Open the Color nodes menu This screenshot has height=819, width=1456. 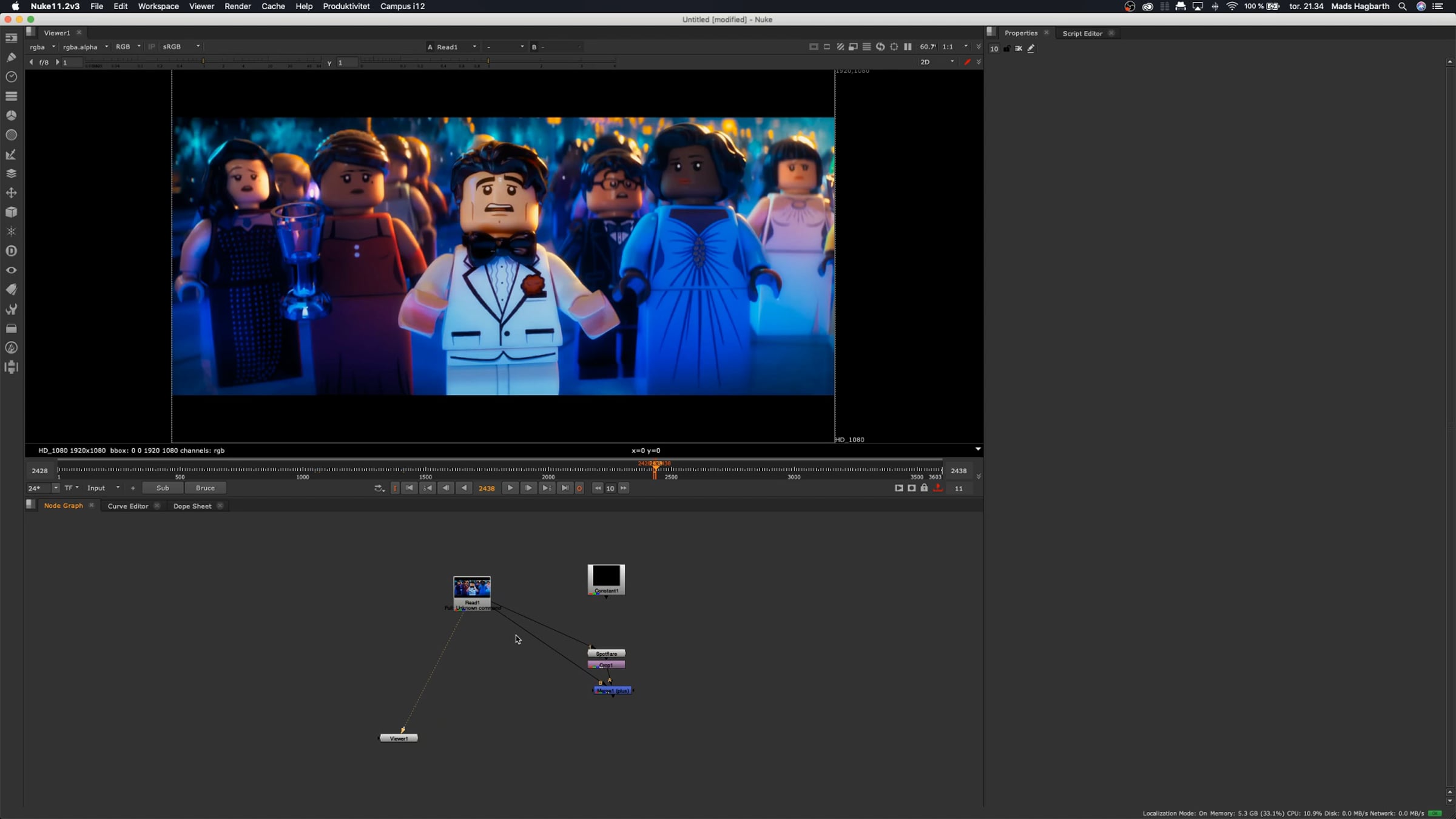[11, 115]
